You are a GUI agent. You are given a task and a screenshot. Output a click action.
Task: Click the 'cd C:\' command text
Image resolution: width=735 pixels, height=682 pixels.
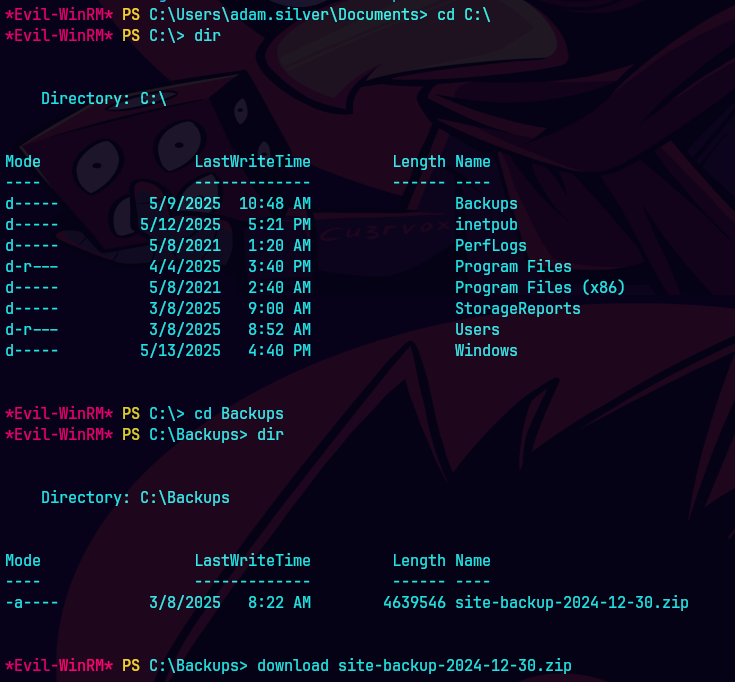[x=464, y=15]
